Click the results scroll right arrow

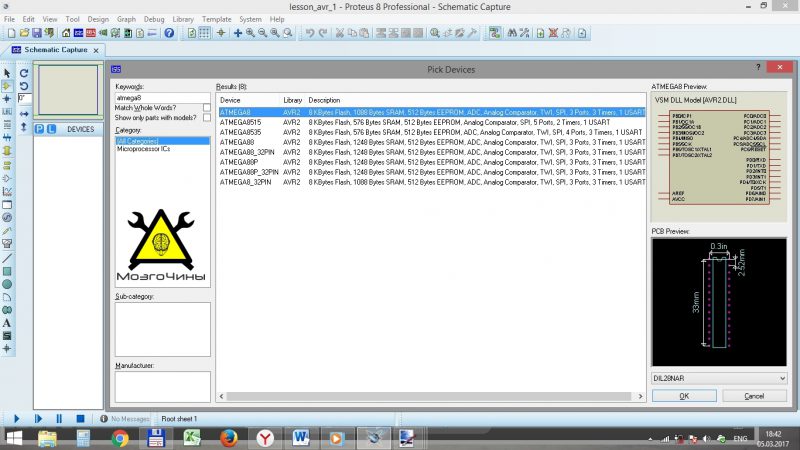point(640,396)
